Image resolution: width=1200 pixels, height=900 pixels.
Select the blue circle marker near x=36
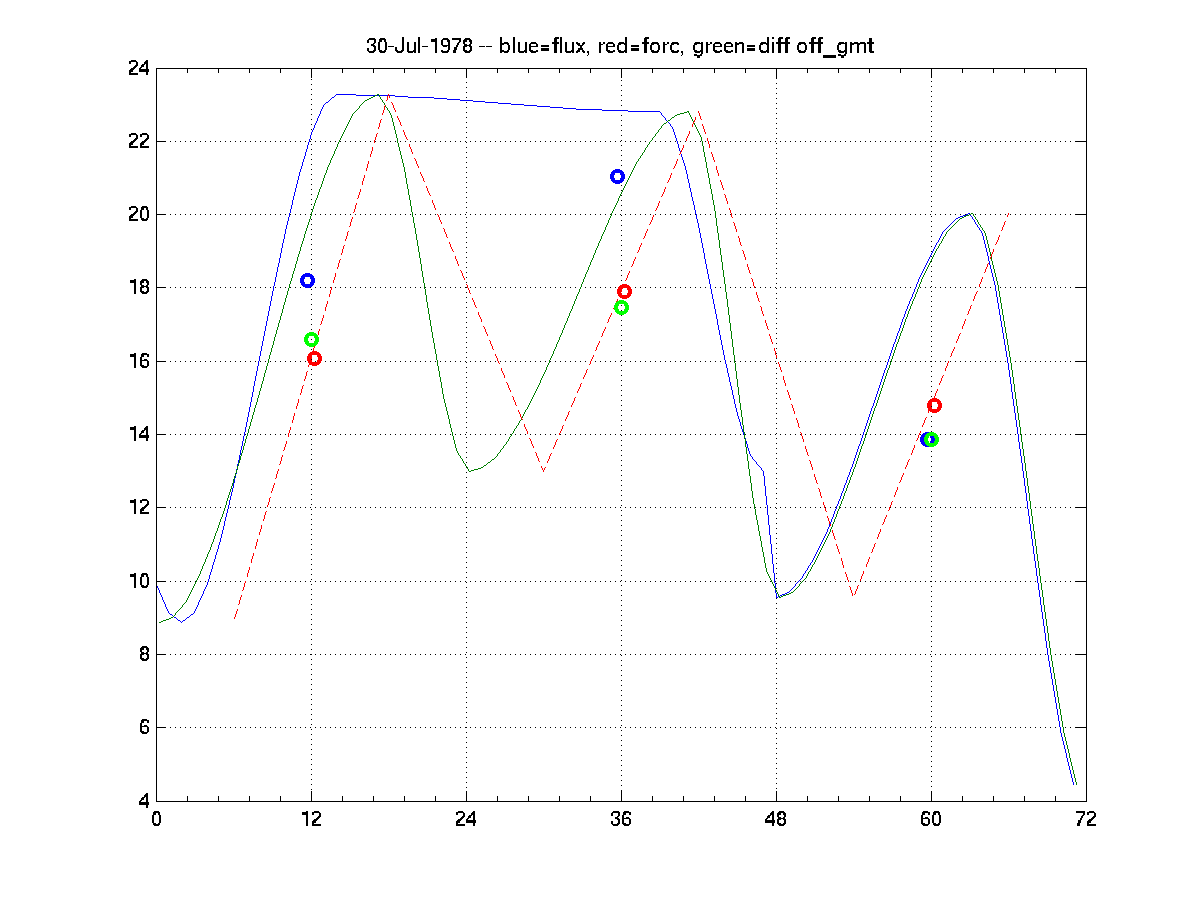tap(617, 177)
